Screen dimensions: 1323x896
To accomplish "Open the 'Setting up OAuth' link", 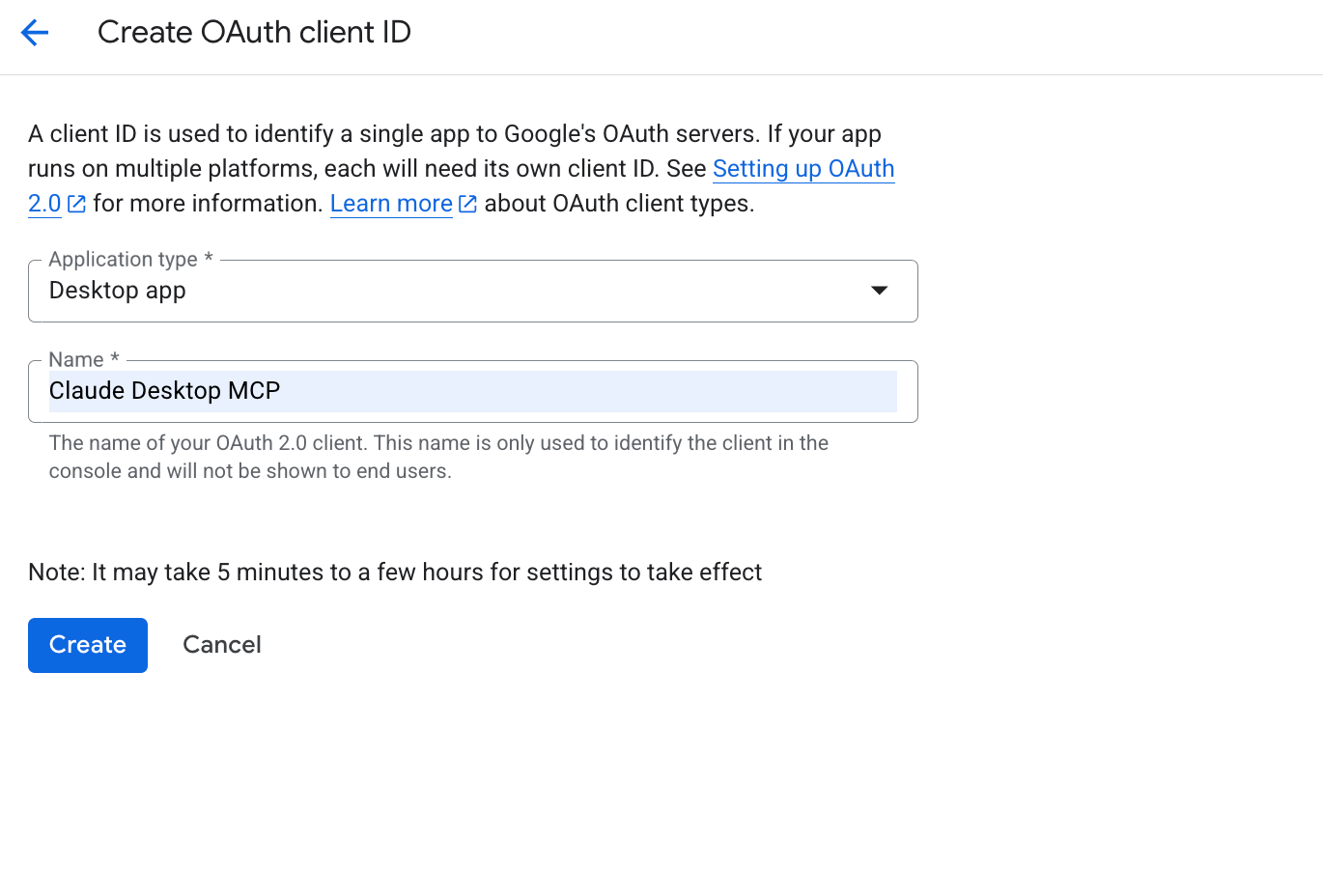I will (803, 169).
